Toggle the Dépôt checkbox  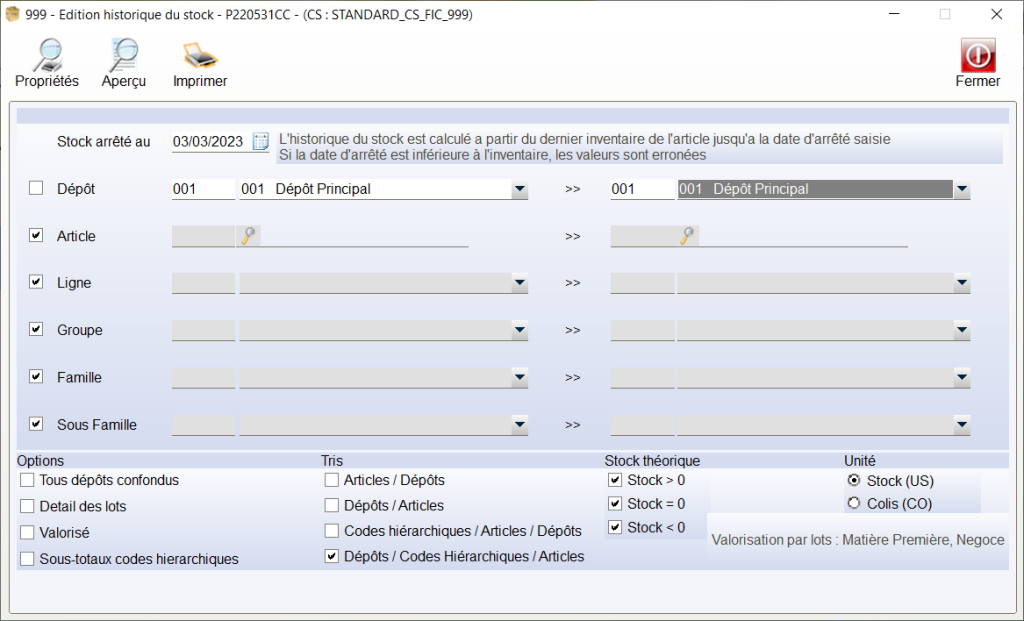point(37,188)
